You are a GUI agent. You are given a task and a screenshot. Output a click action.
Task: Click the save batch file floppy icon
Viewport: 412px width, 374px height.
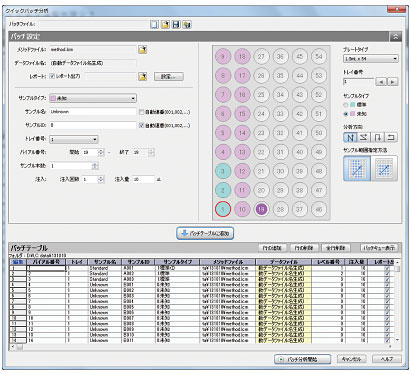(x=176, y=24)
